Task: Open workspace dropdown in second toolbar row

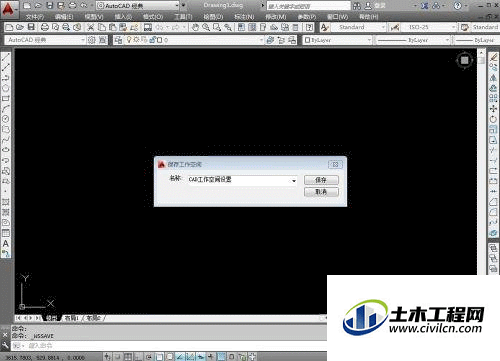Action: 45,40
